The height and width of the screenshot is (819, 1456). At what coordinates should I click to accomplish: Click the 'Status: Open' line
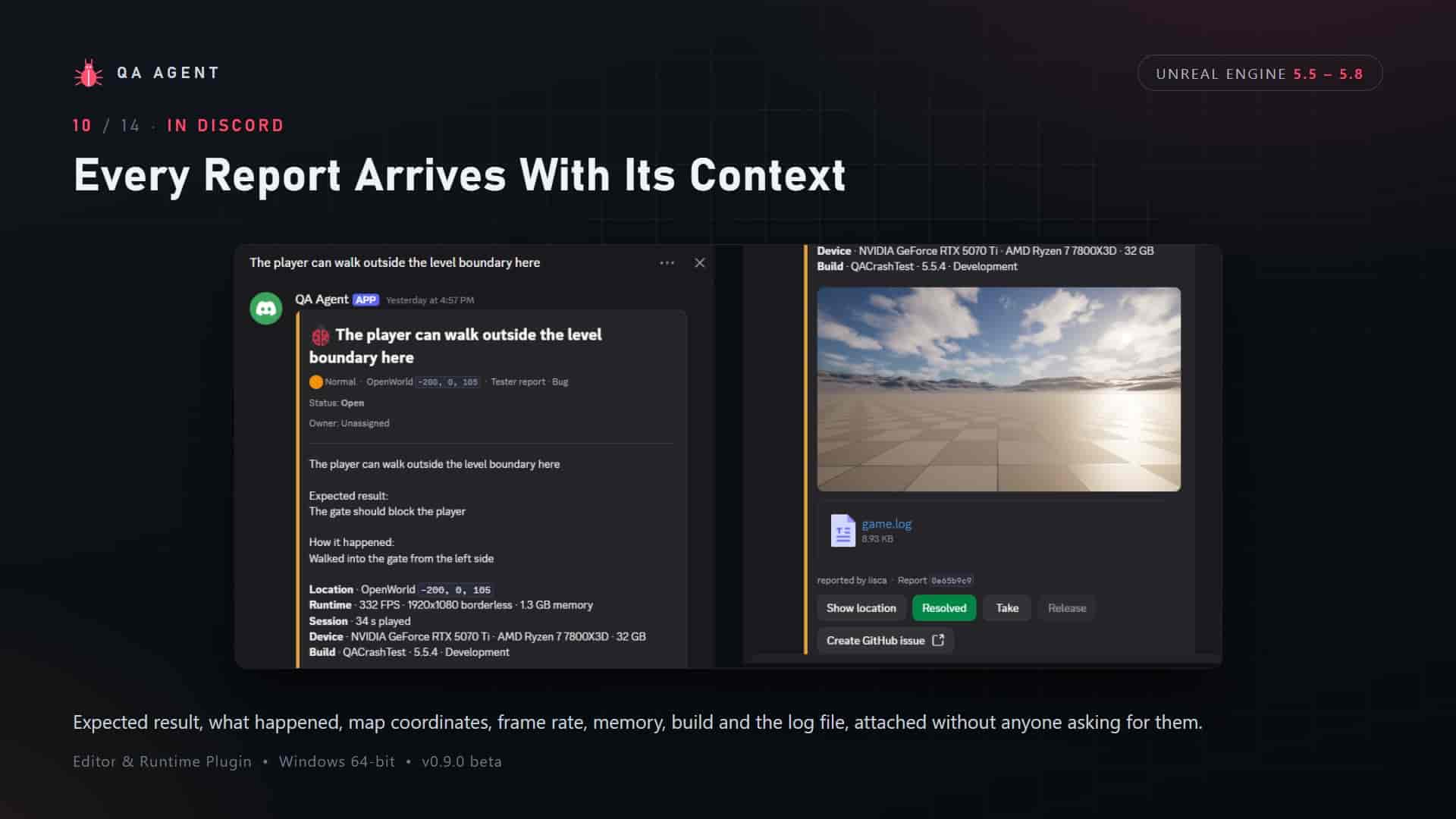click(x=337, y=403)
